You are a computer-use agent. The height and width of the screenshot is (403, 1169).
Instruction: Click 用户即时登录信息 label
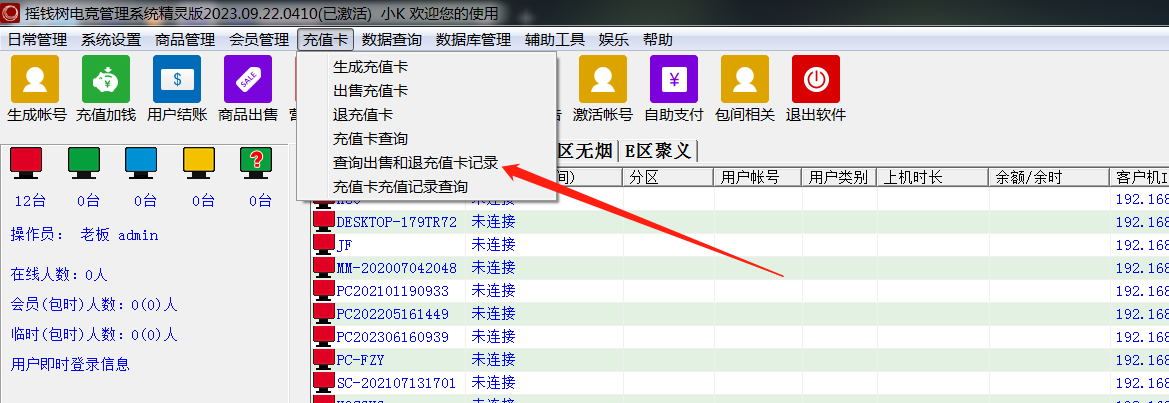[x=70, y=364]
